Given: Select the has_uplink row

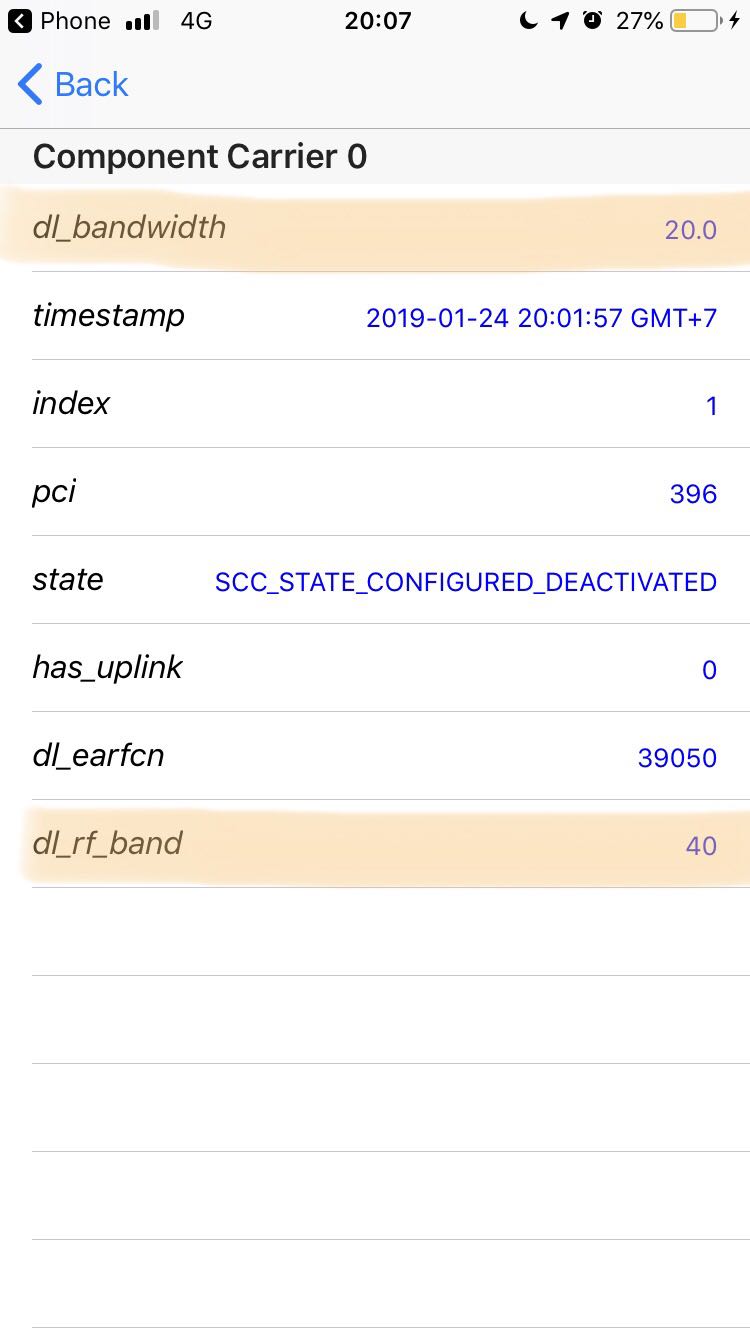Looking at the screenshot, I should point(375,668).
